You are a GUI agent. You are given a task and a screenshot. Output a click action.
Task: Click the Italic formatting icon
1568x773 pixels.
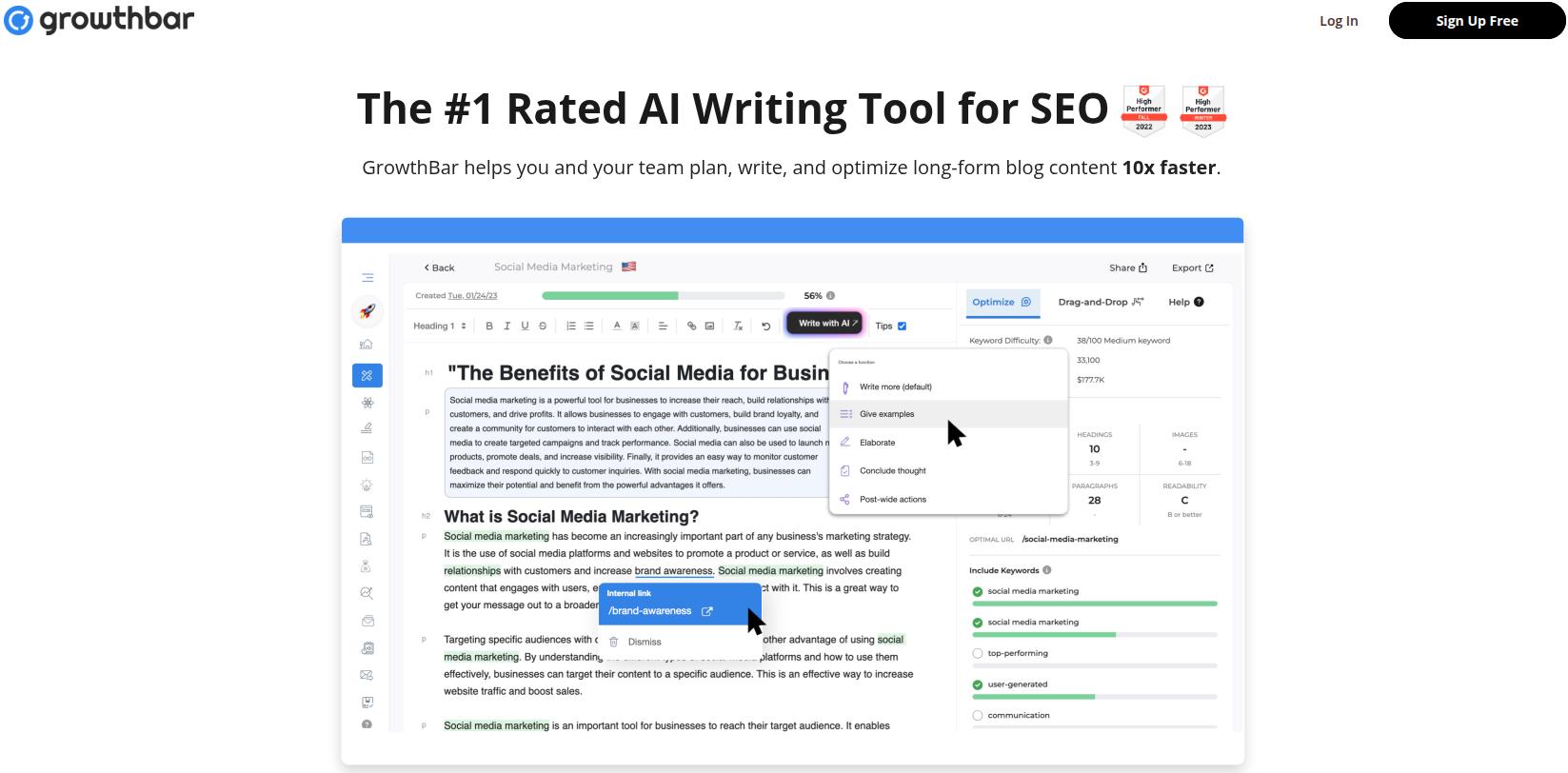pyautogui.click(x=506, y=326)
